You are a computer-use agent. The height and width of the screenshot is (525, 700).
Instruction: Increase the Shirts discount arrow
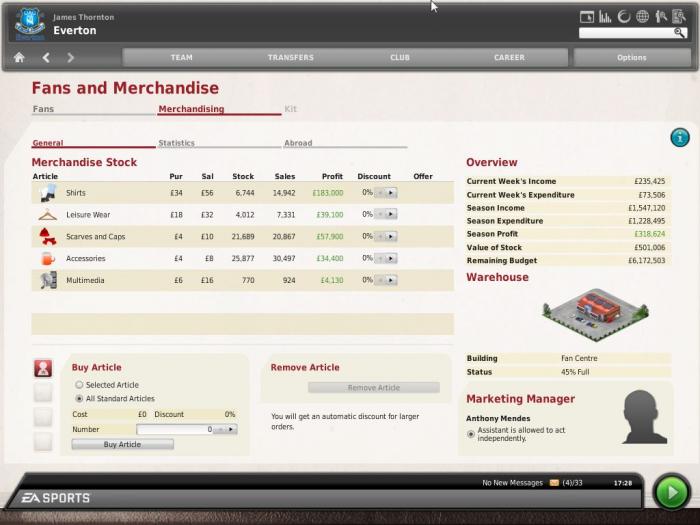click(x=391, y=193)
